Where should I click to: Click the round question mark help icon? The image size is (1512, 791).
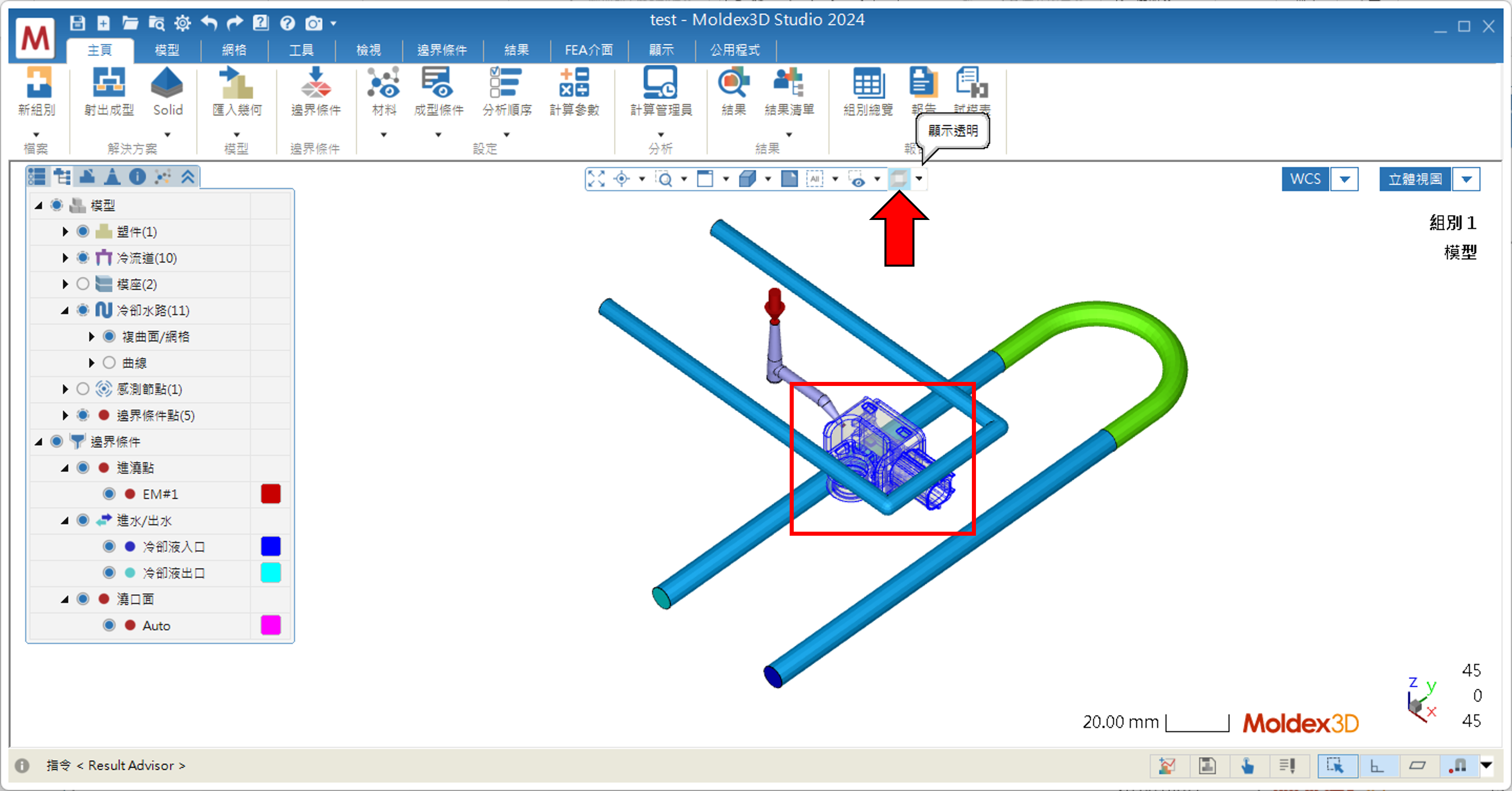coord(287,23)
